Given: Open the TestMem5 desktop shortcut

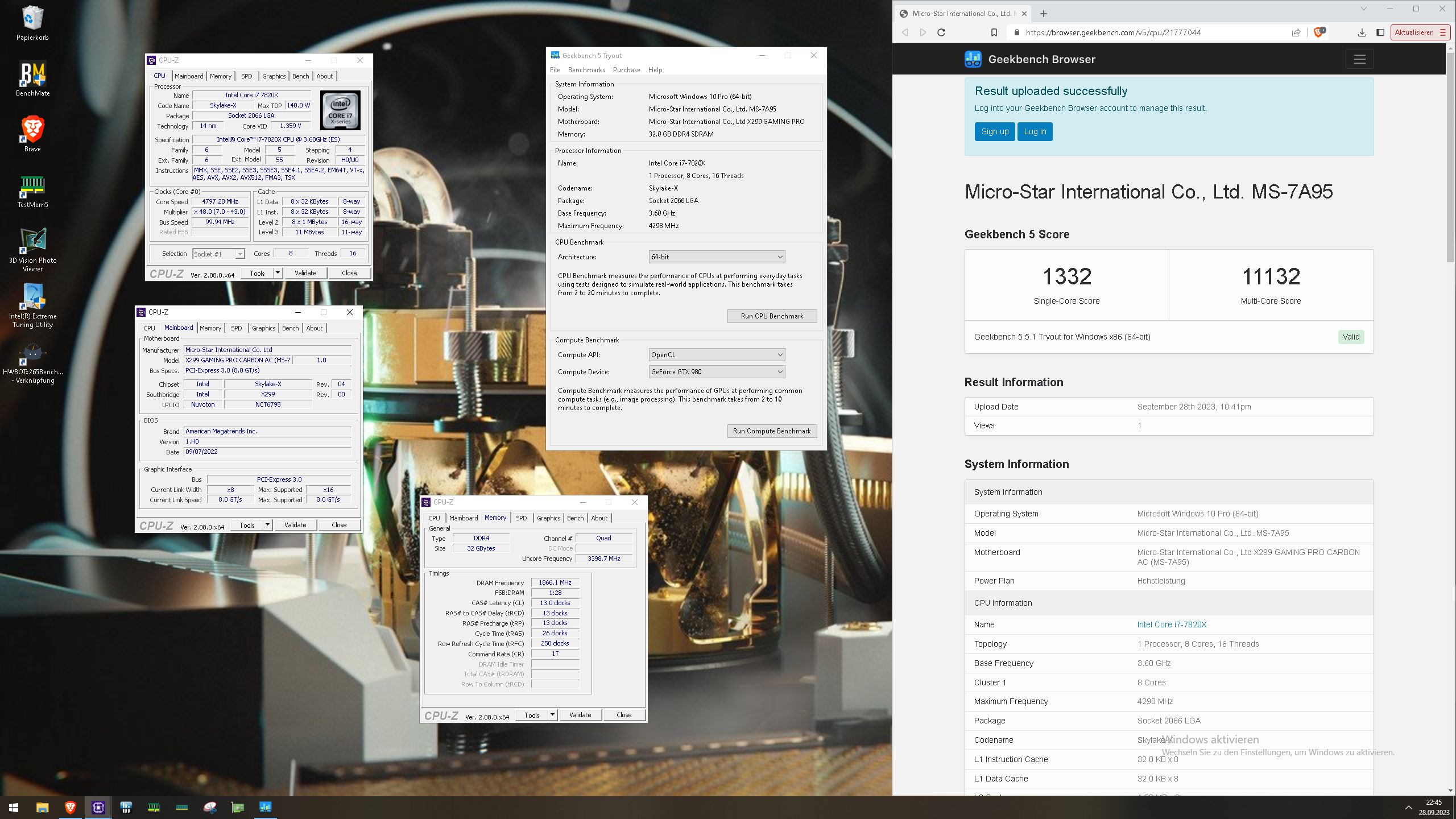Looking at the screenshot, I should click(x=32, y=191).
